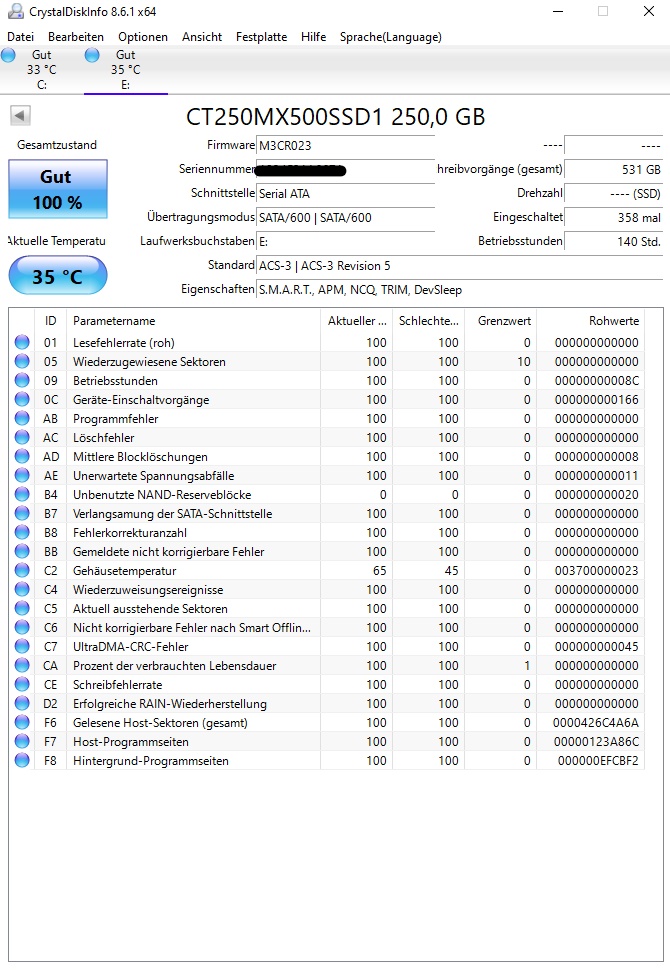Screen dimensions: 670x970
Task: Select drive E: status orb
Action: 92,55
